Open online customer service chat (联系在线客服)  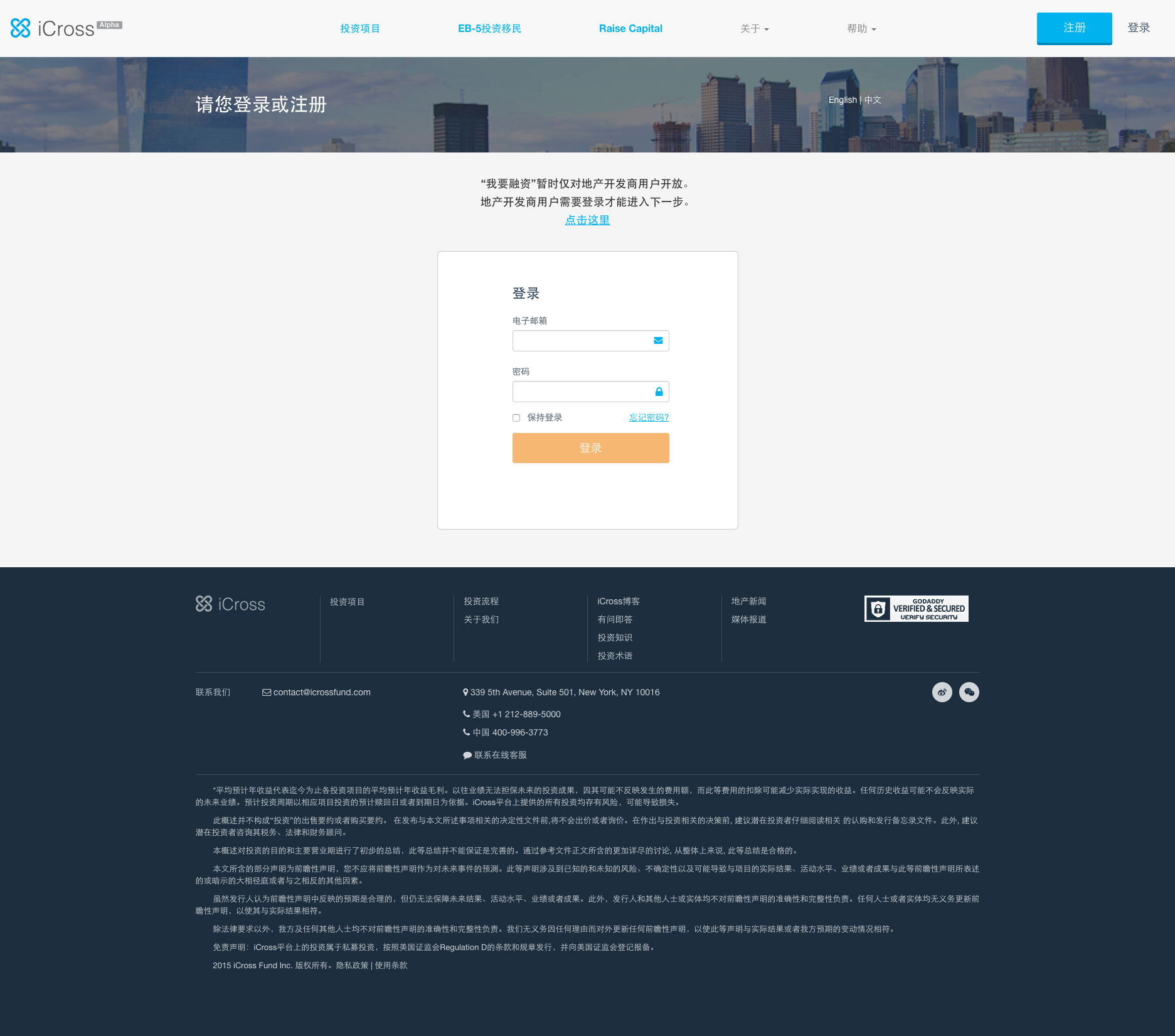(499, 755)
